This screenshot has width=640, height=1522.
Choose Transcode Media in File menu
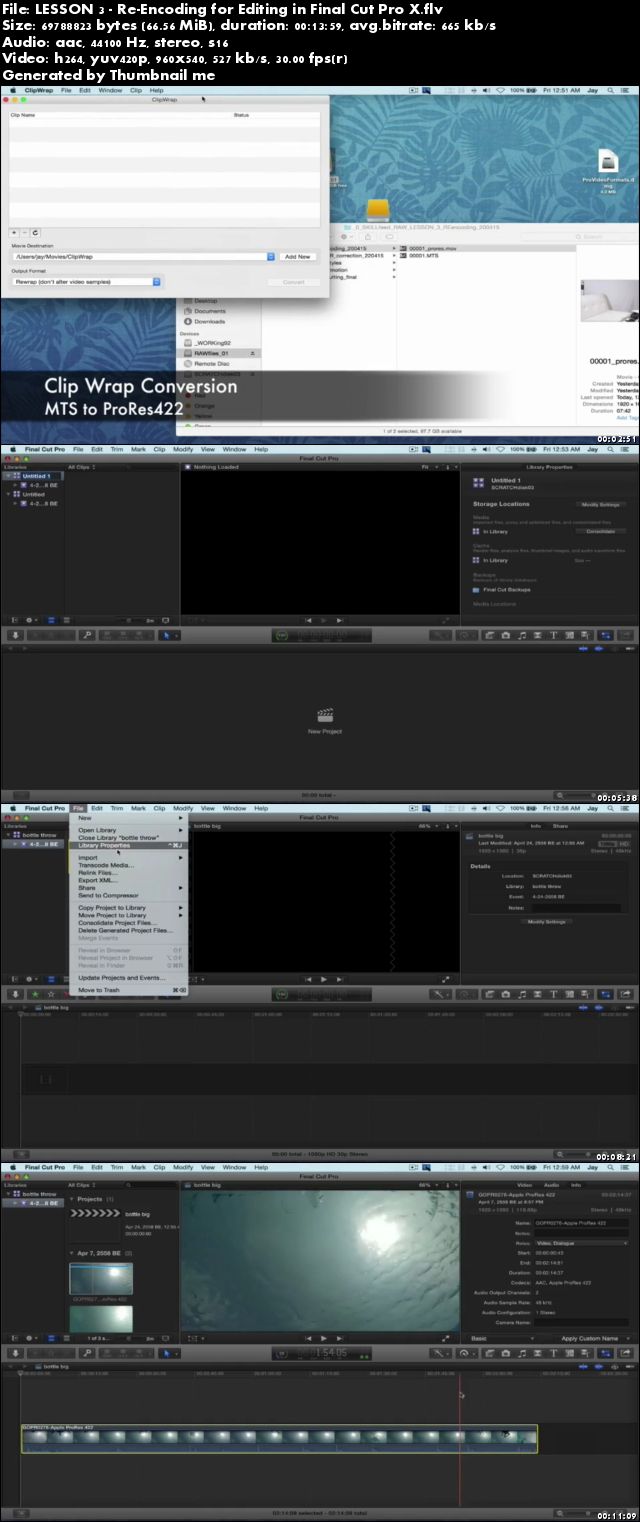coord(105,865)
